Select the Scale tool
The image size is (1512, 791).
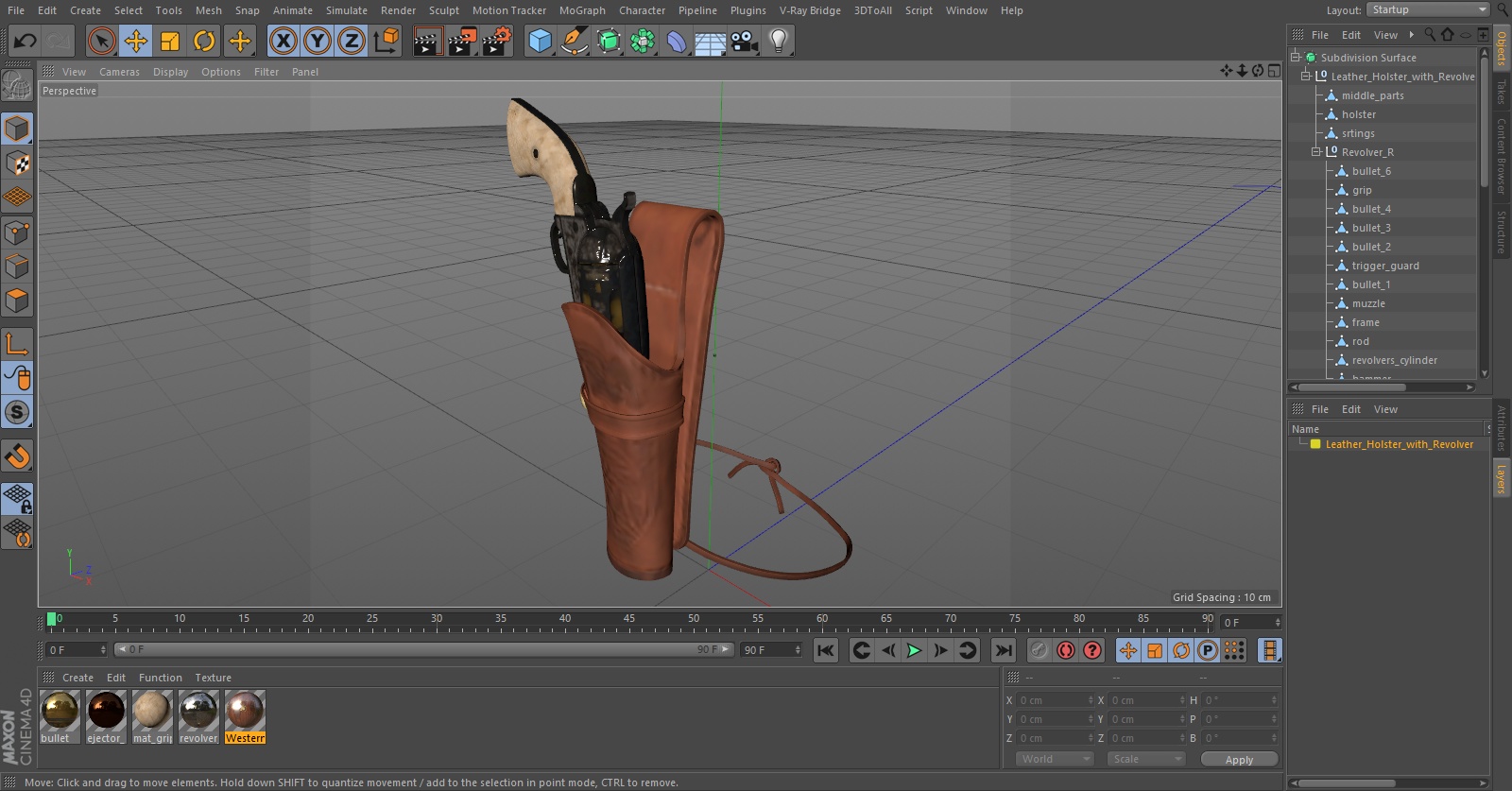170,41
